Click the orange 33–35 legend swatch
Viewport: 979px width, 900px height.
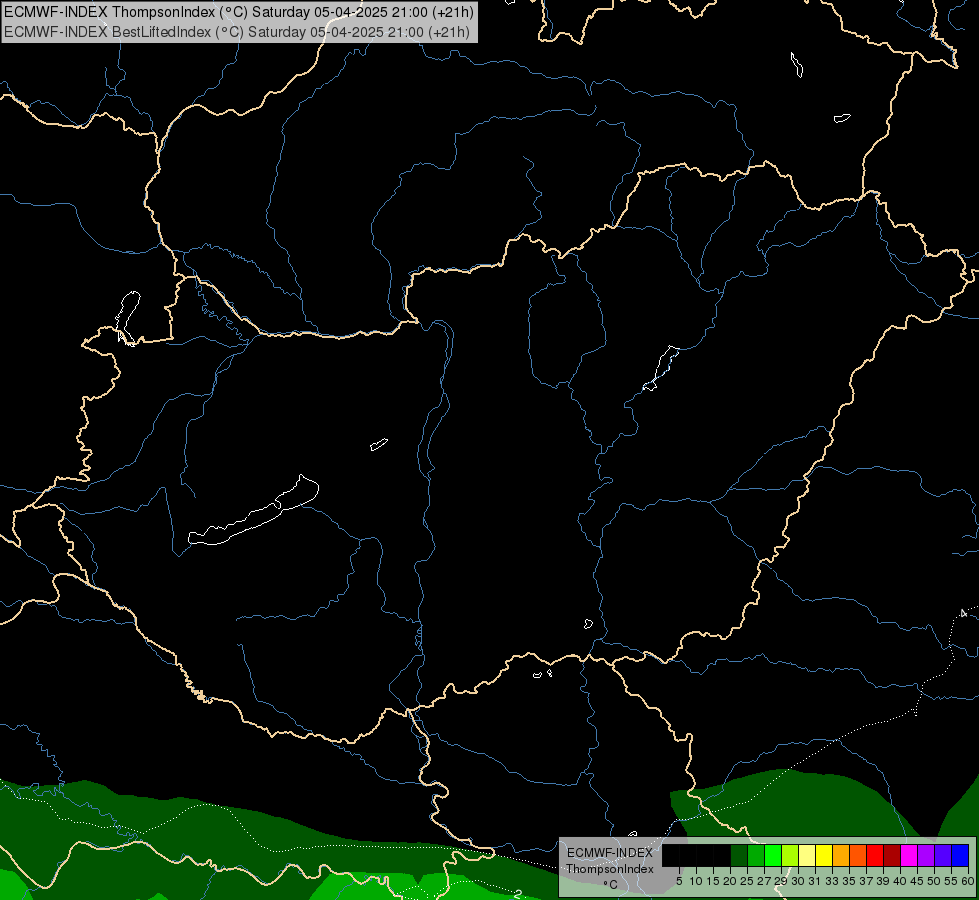point(841,855)
